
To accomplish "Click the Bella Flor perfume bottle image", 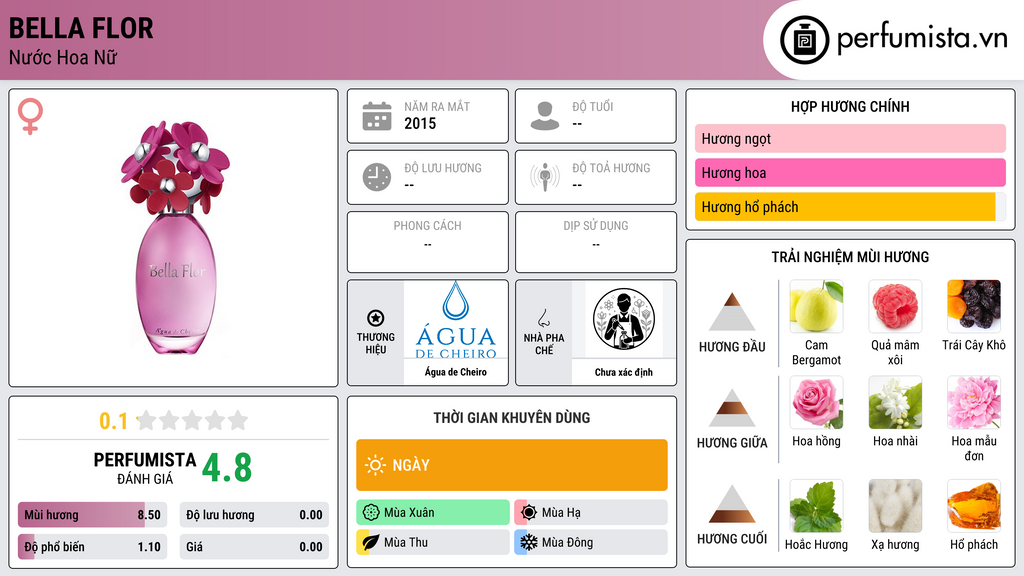I will 175,238.
